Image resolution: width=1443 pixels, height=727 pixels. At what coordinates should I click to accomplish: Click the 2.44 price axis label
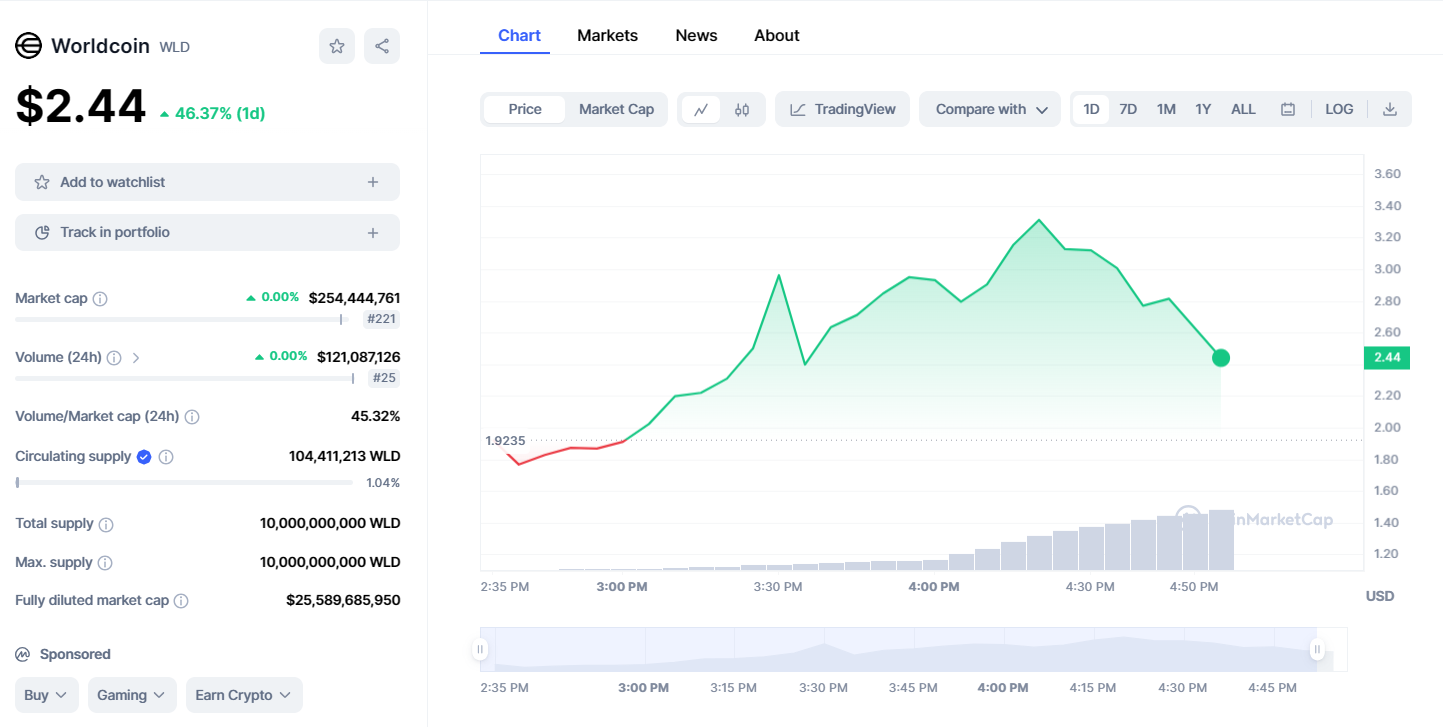[x=1386, y=358]
